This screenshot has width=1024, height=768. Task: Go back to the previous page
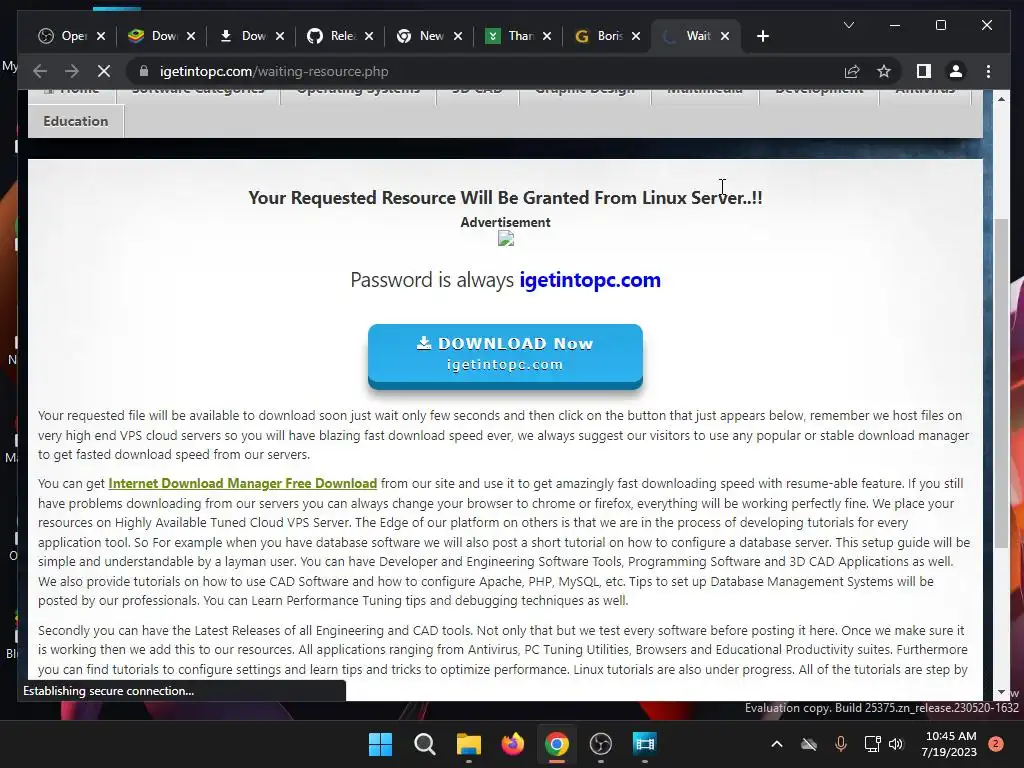(x=40, y=71)
